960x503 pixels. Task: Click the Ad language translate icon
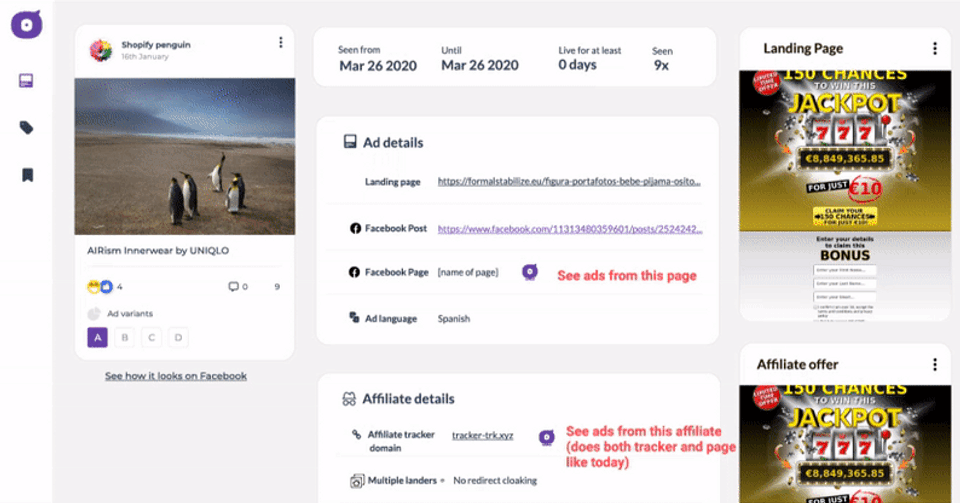click(354, 318)
